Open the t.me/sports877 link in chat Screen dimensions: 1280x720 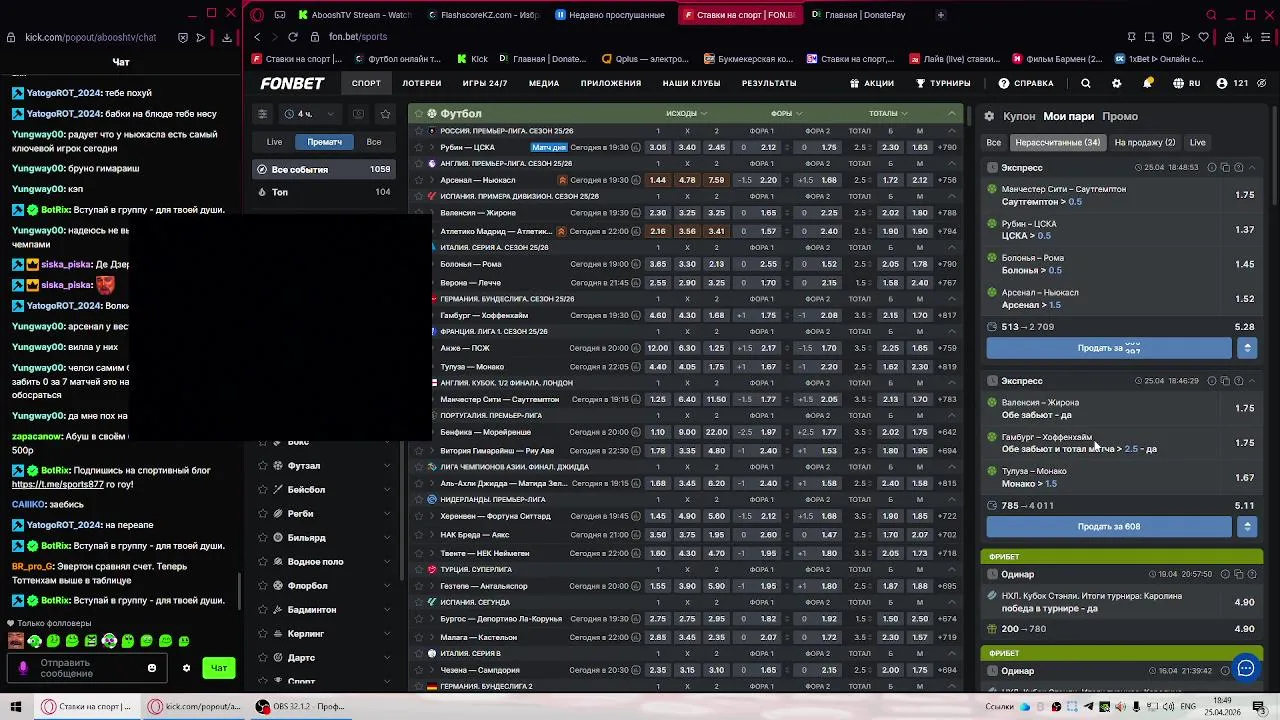point(57,484)
